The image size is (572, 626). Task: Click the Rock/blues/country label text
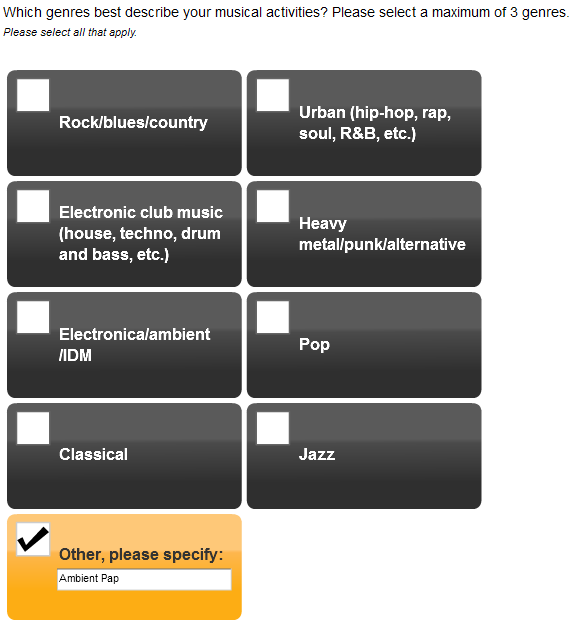tap(133, 123)
